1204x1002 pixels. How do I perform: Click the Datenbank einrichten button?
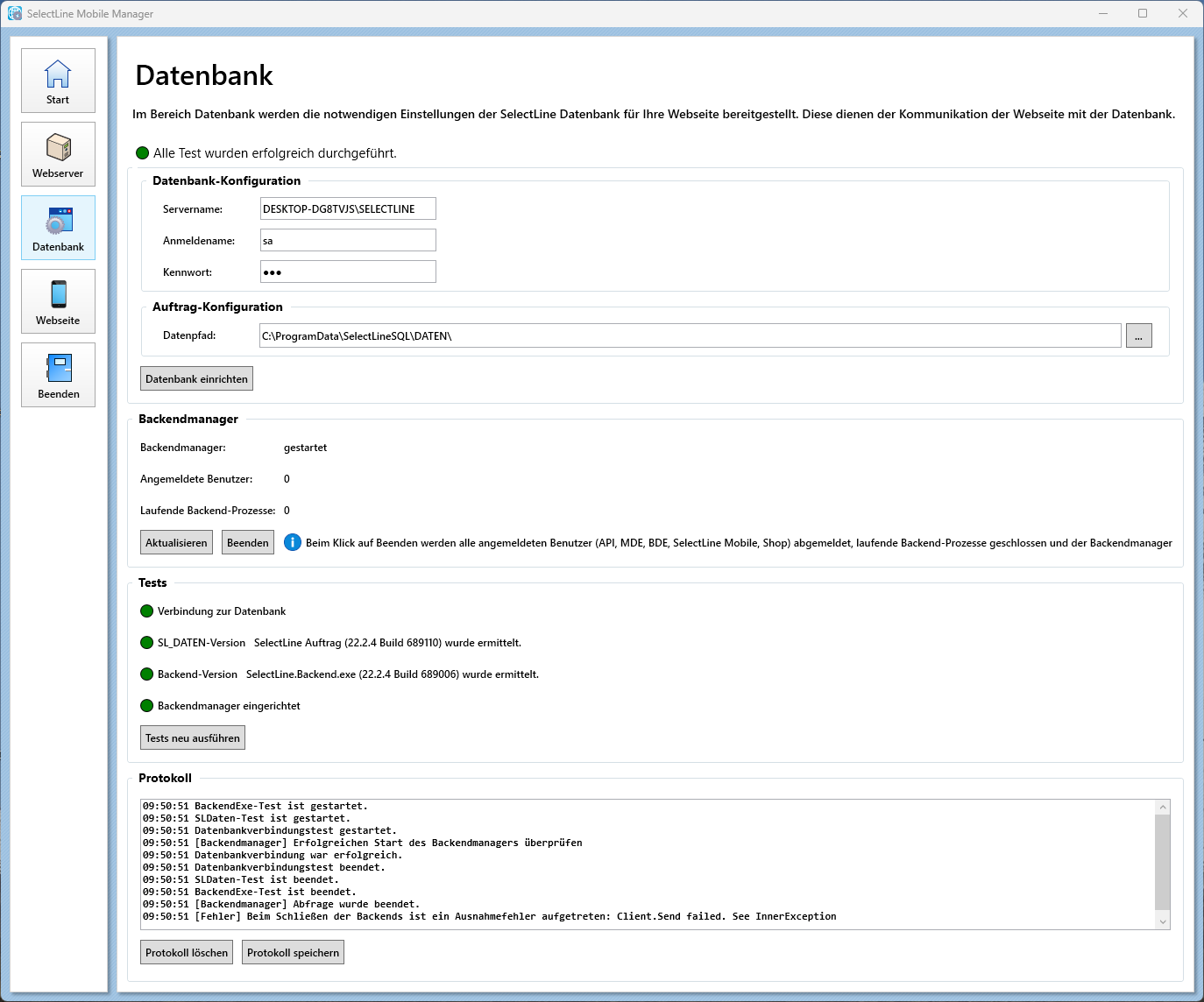click(x=196, y=378)
